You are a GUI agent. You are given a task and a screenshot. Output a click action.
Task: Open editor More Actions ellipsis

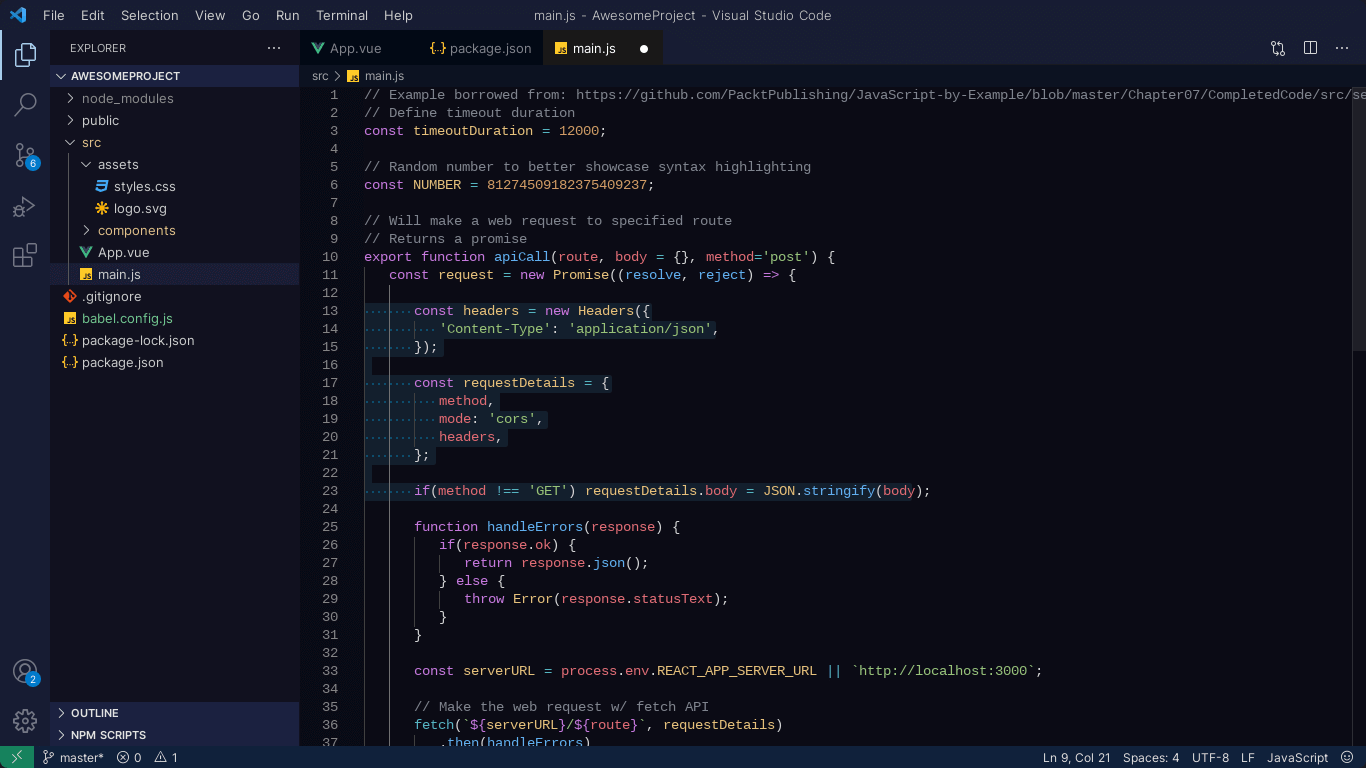coord(1342,48)
